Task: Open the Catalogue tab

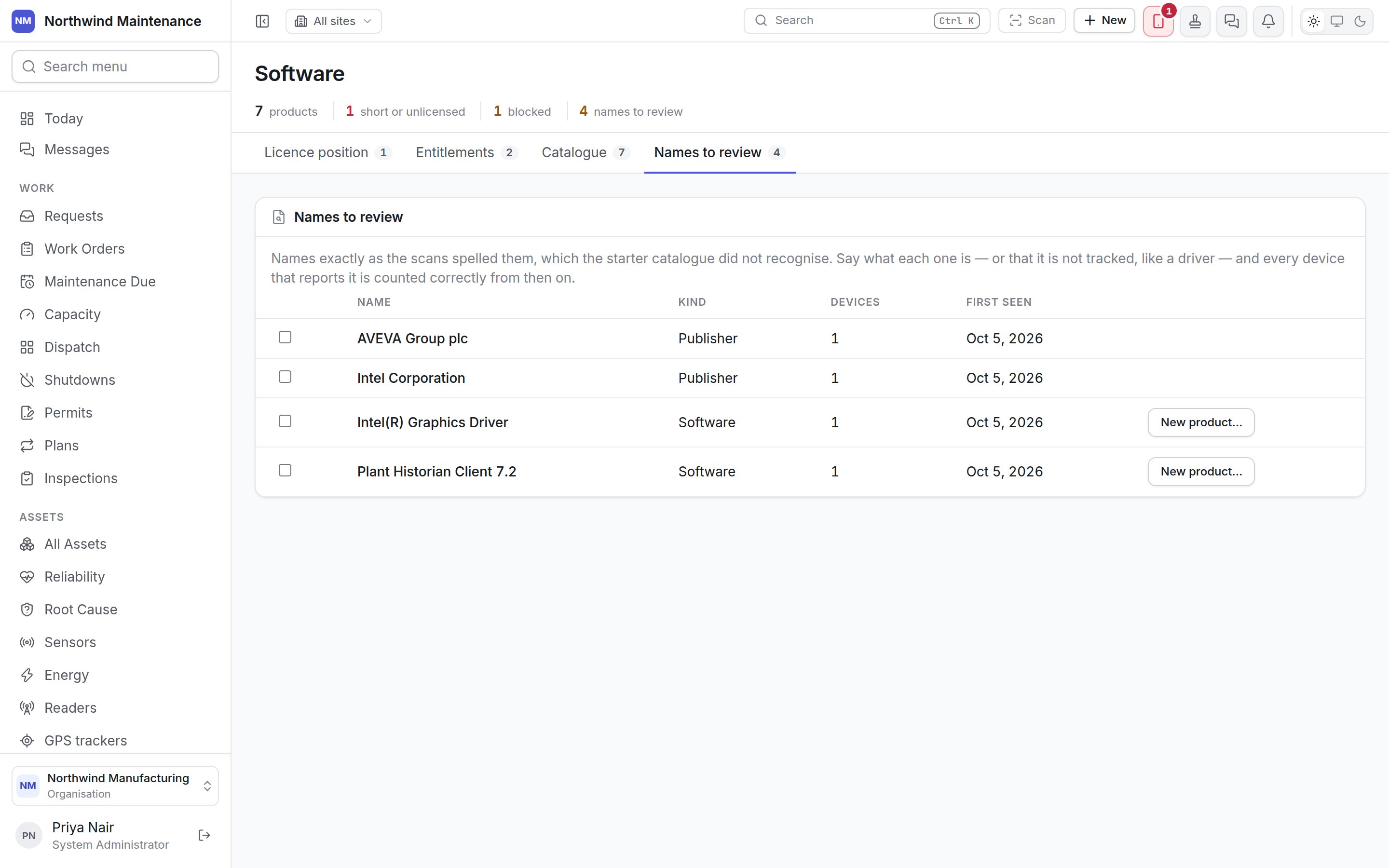Action: coord(586,153)
